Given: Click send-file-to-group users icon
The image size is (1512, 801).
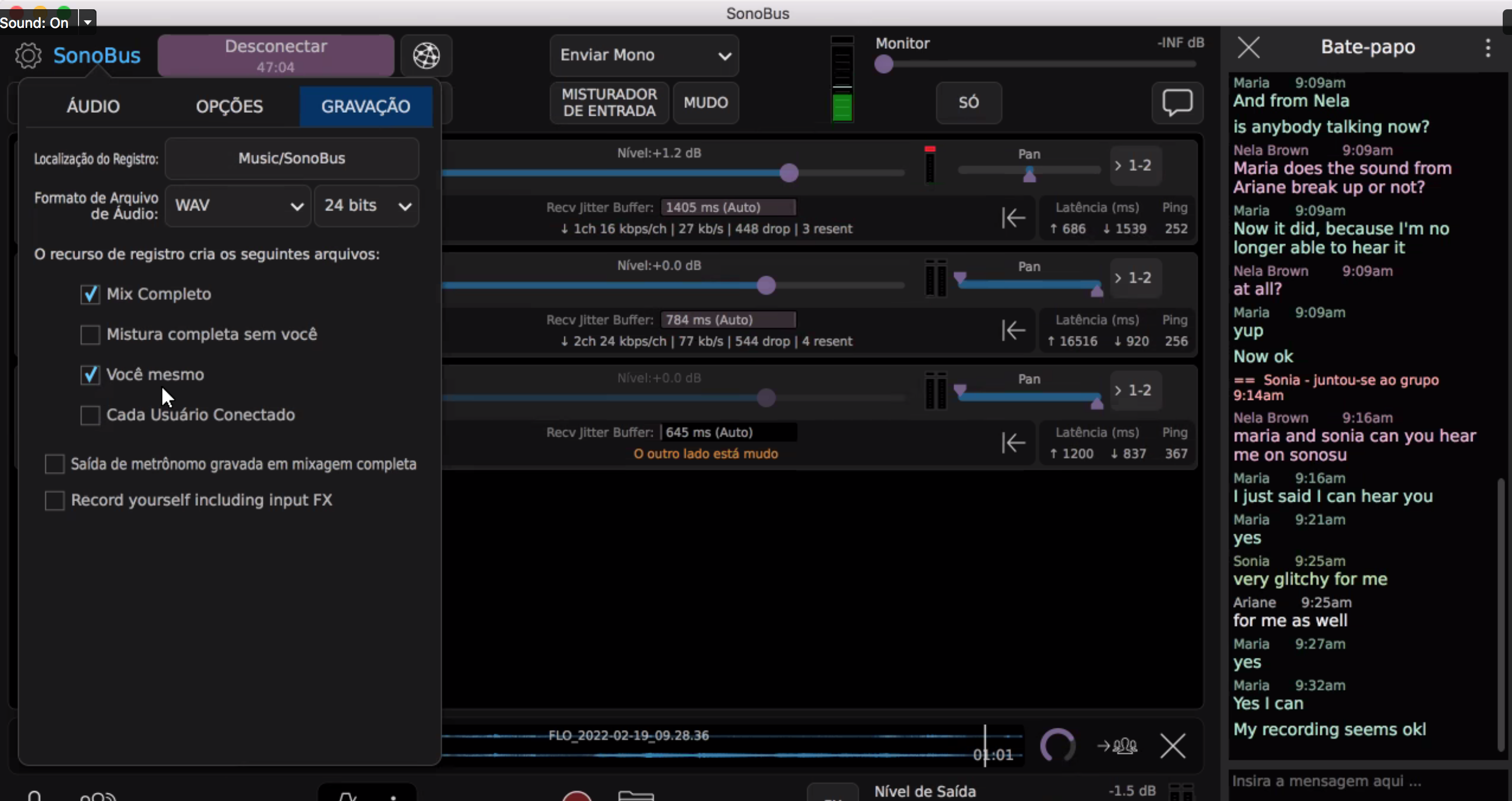Looking at the screenshot, I should [1117, 746].
